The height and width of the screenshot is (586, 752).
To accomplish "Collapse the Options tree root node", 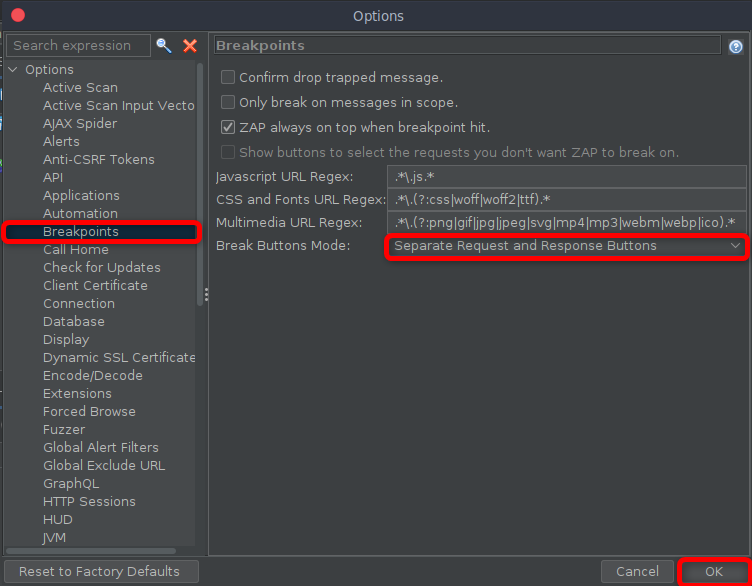I will pos(13,70).
